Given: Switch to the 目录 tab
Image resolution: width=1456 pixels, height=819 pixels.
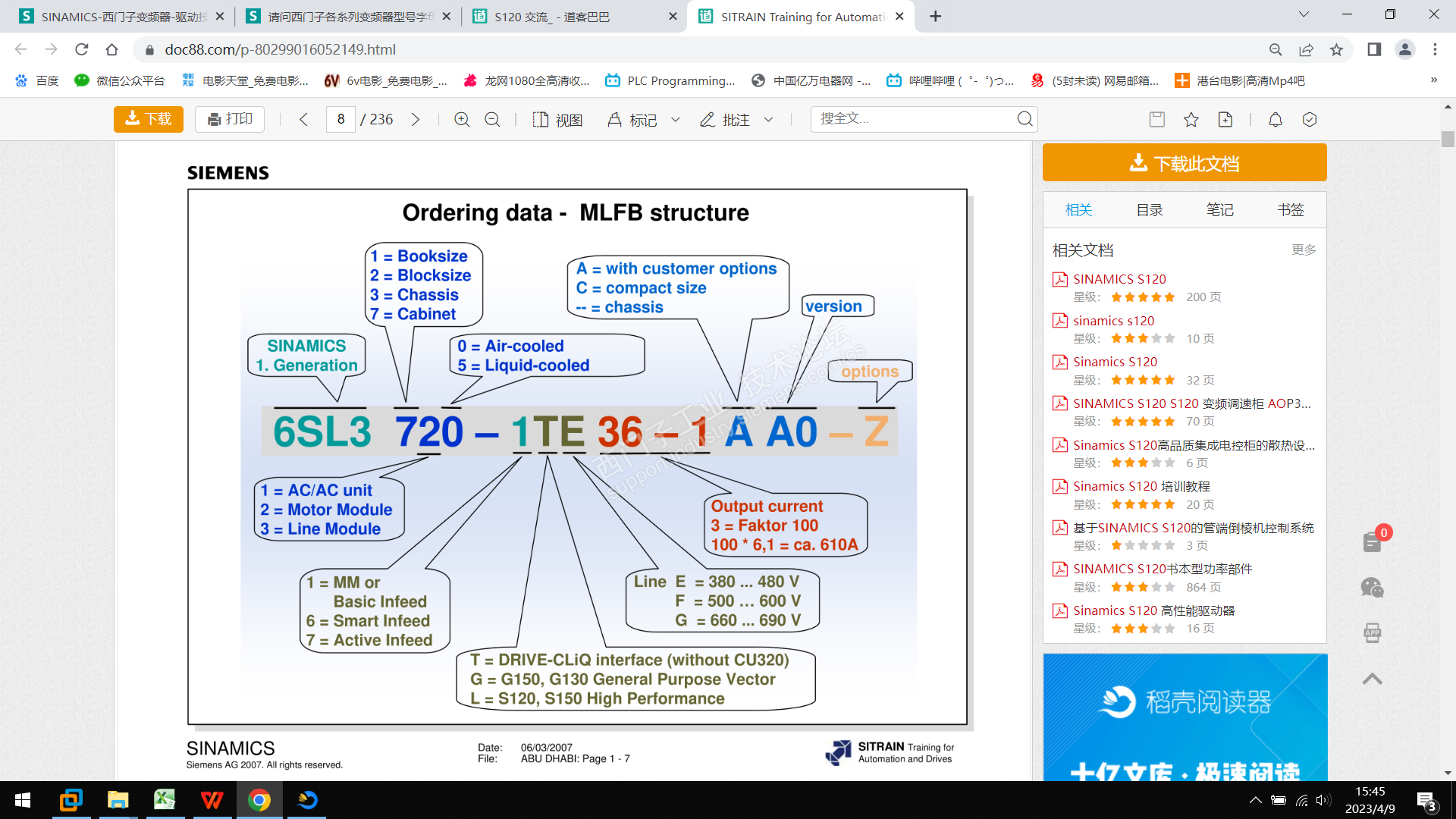Looking at the screenshot, I should (1149, 210).
